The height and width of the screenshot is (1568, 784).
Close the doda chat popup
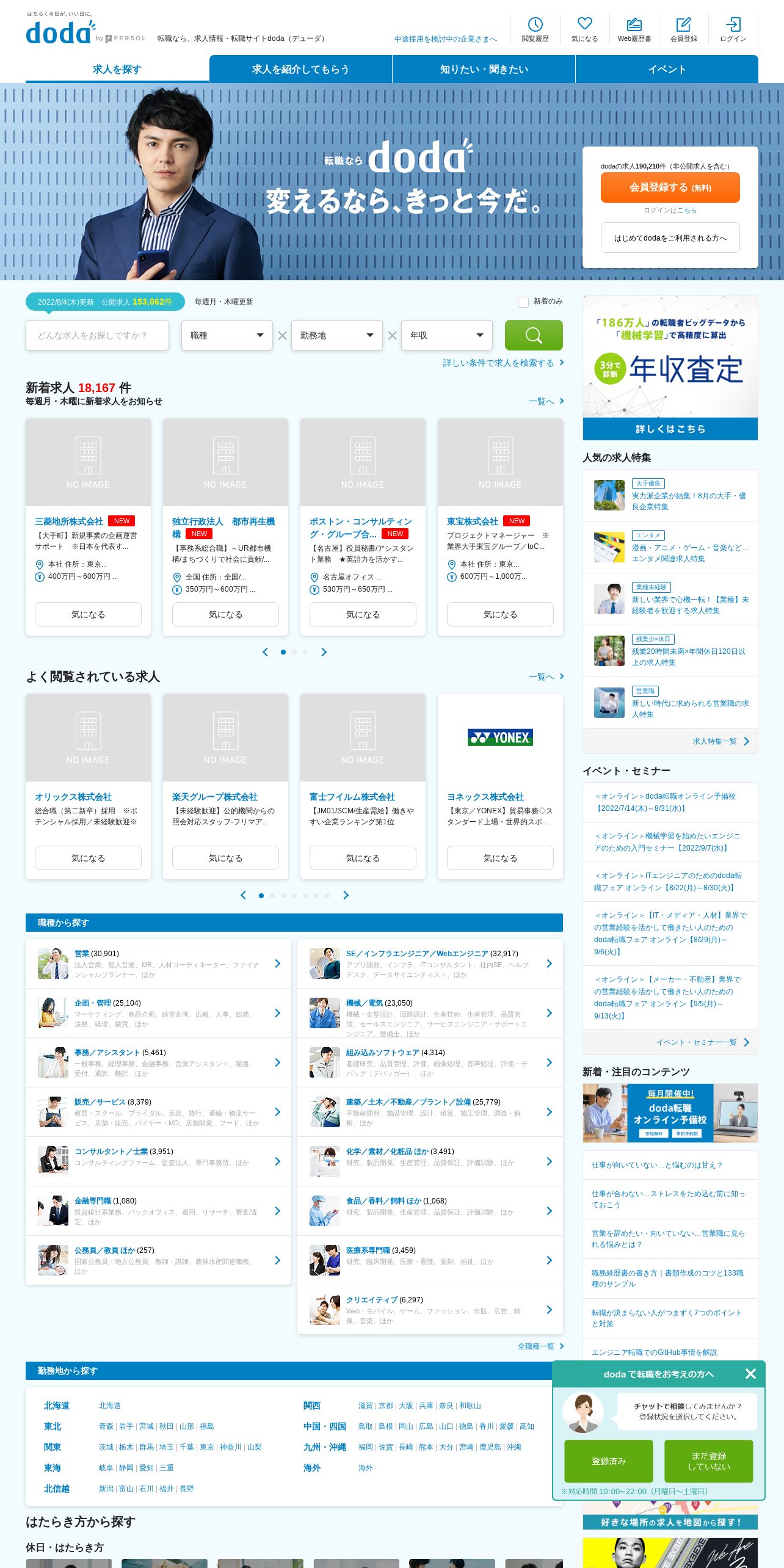click(750, 1374)
